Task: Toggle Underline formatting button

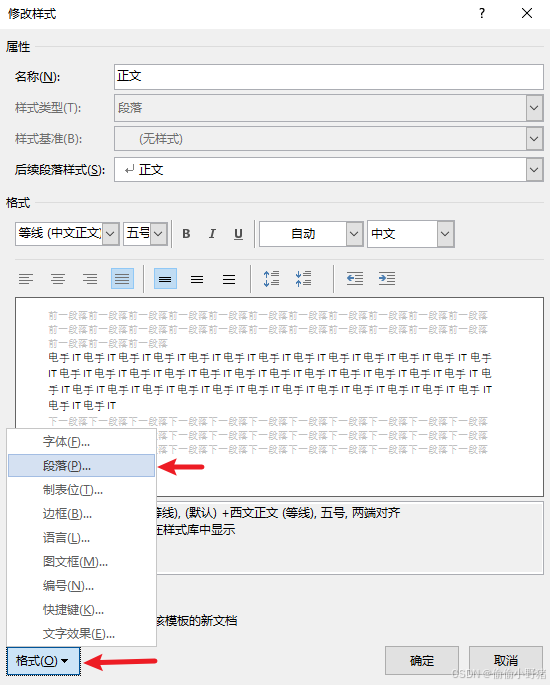Action: [x=238, y=234]
